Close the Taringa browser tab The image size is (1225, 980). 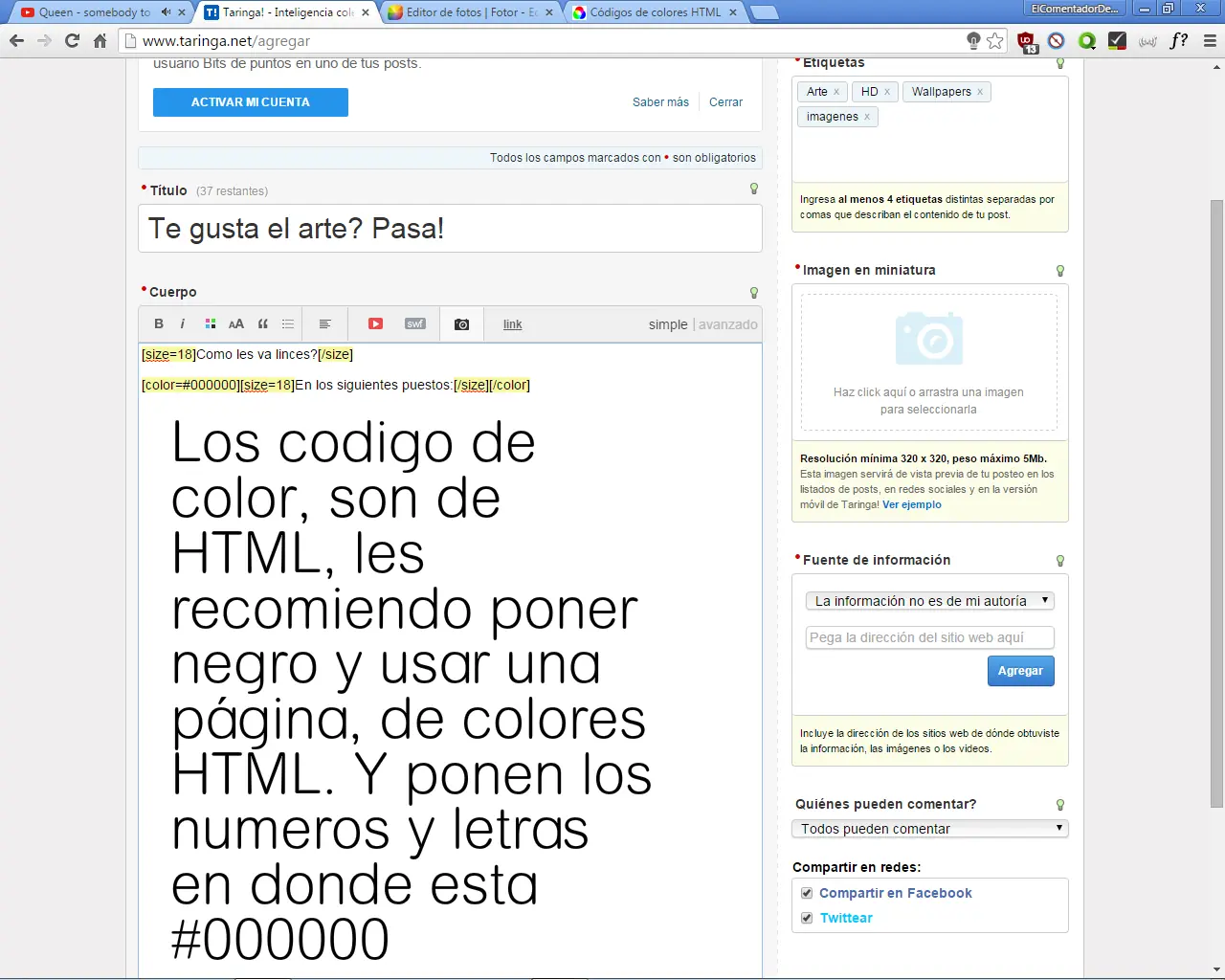(x=366, y=12)
